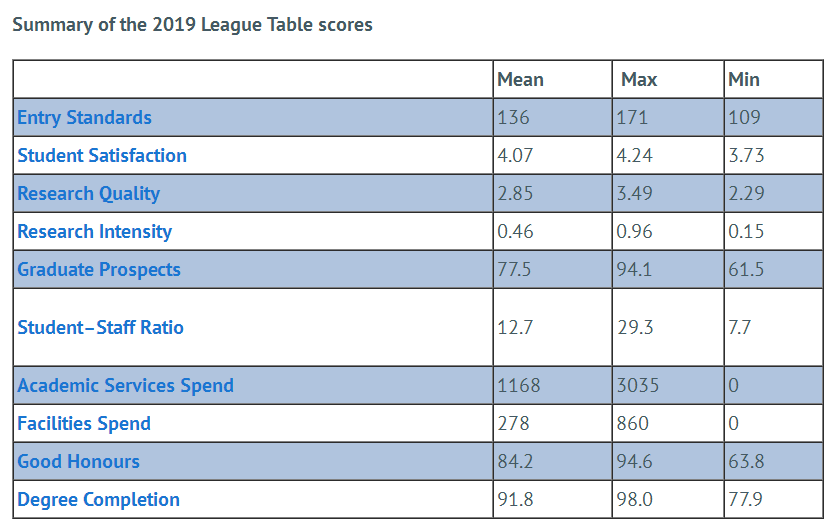834x527 pixels.
Task: Open the Academic Services Spend link
Action: point(125,386)
